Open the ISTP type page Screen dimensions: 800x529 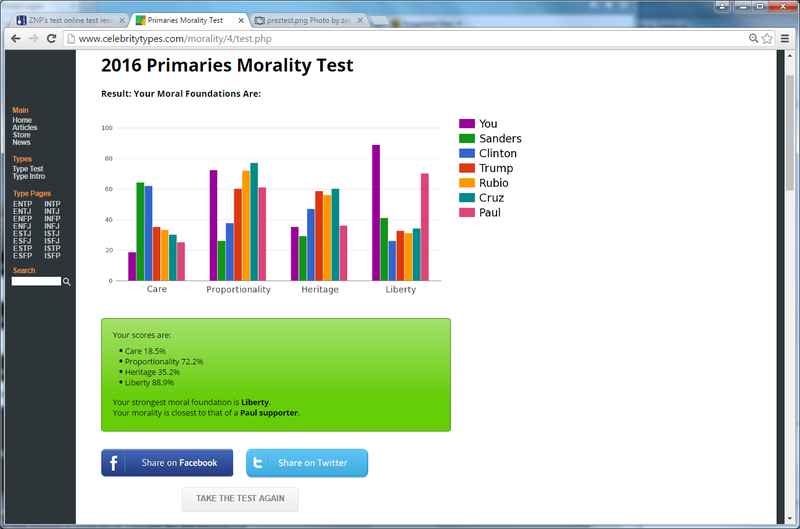coord(52,248)
